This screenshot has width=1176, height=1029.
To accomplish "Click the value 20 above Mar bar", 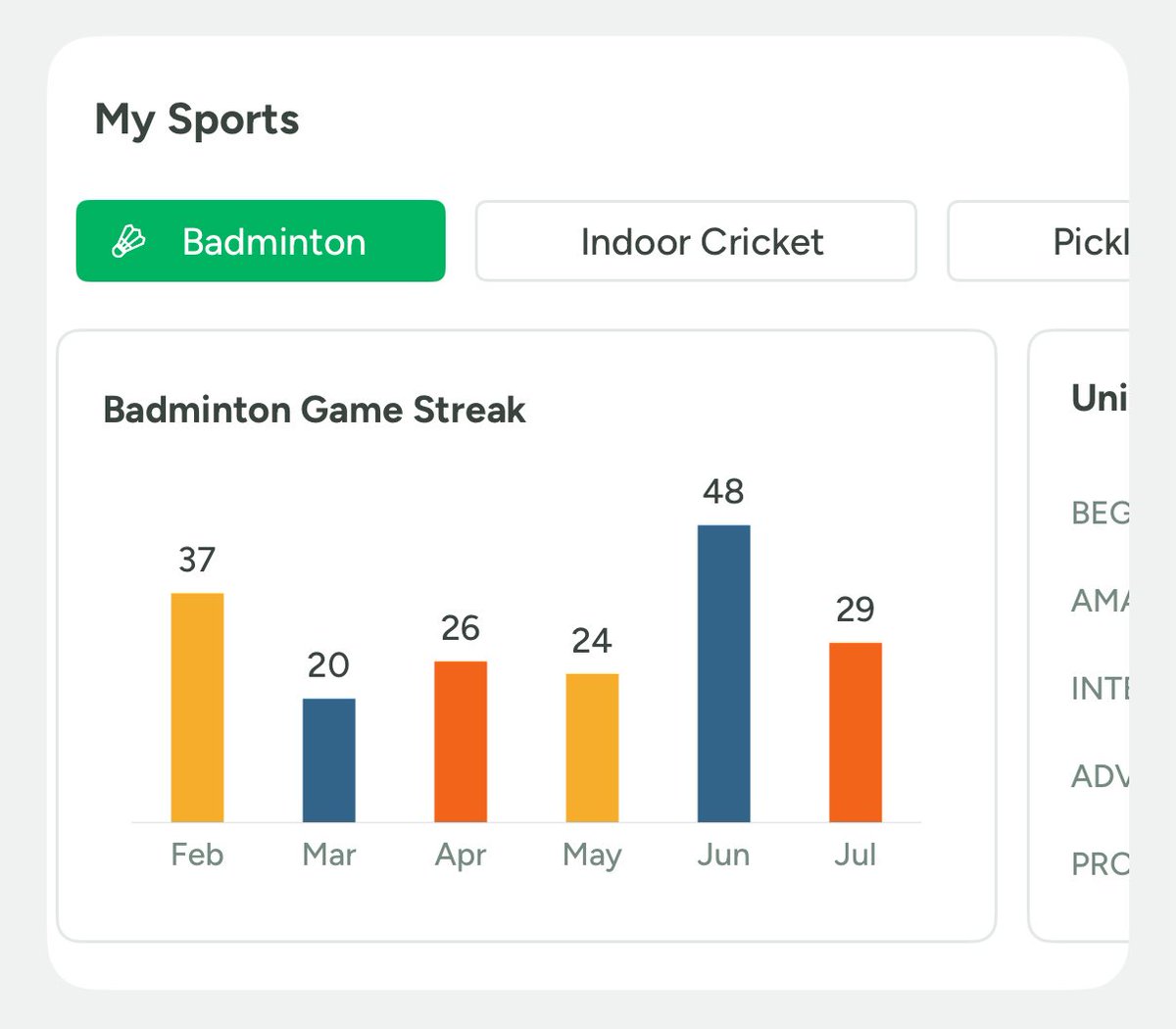I will [x=328, y=665].
